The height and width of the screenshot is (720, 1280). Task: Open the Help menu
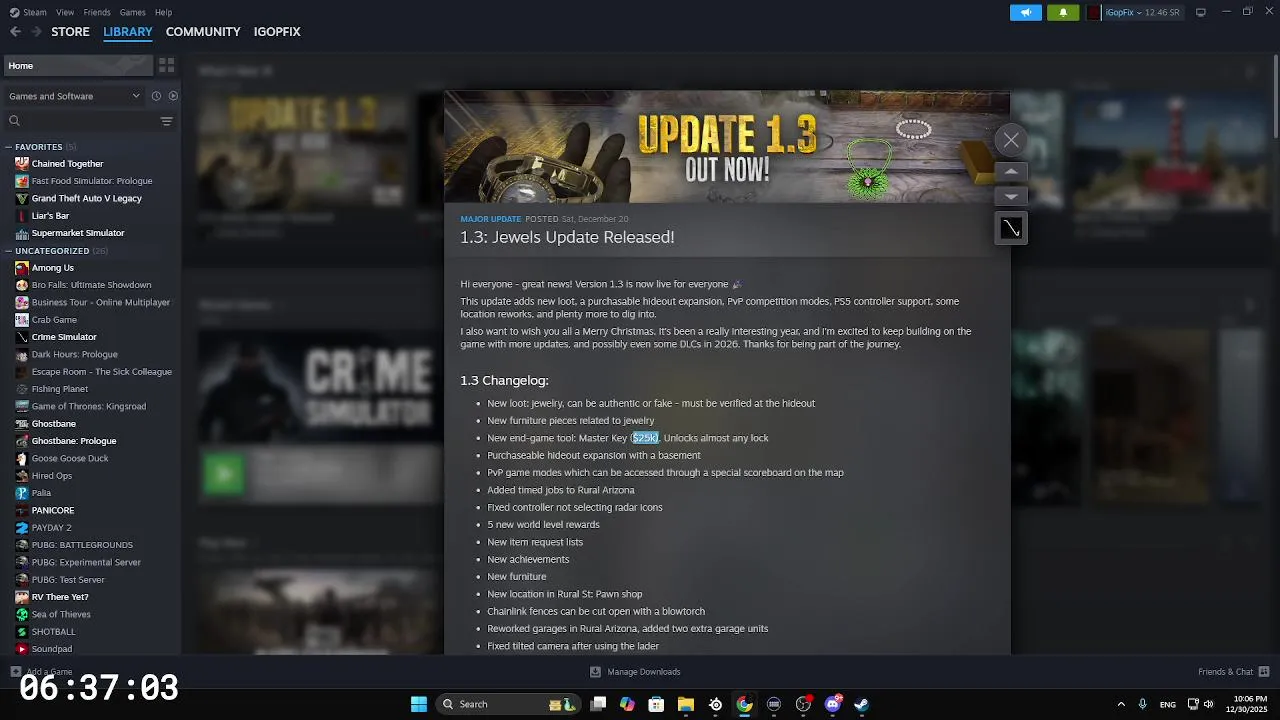(163, 12)
